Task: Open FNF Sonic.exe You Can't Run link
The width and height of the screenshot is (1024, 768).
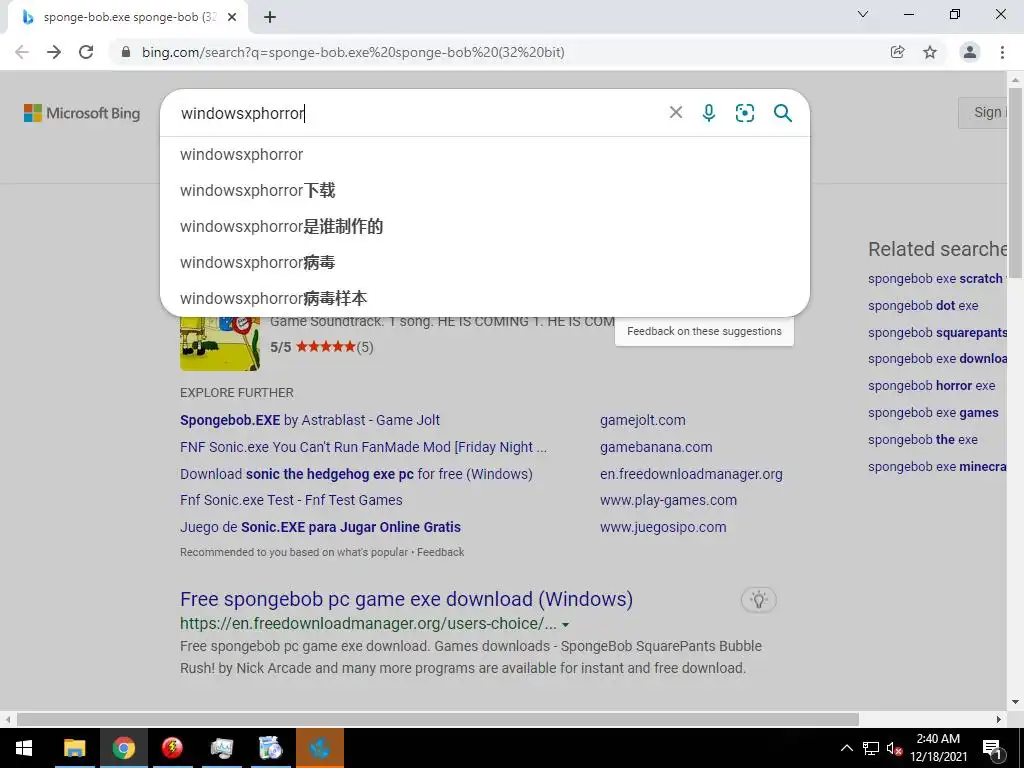Action: point(363,447)
